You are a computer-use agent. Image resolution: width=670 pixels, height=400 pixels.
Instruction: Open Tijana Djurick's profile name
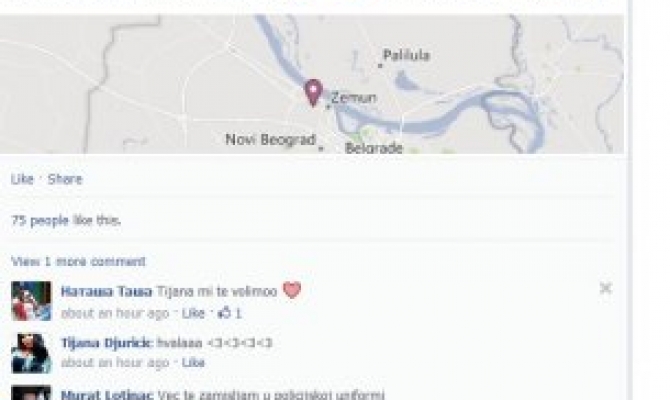106,343
